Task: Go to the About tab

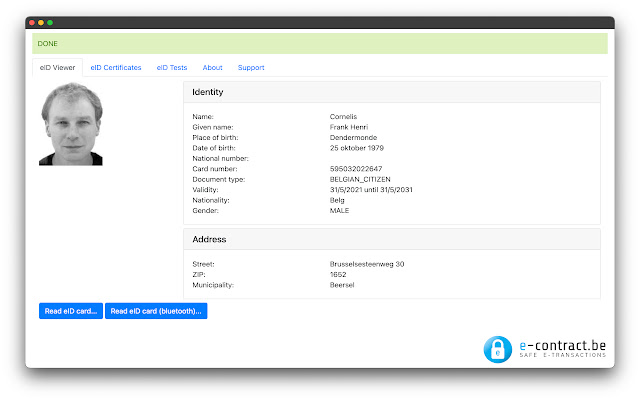Action: point(213,67)
